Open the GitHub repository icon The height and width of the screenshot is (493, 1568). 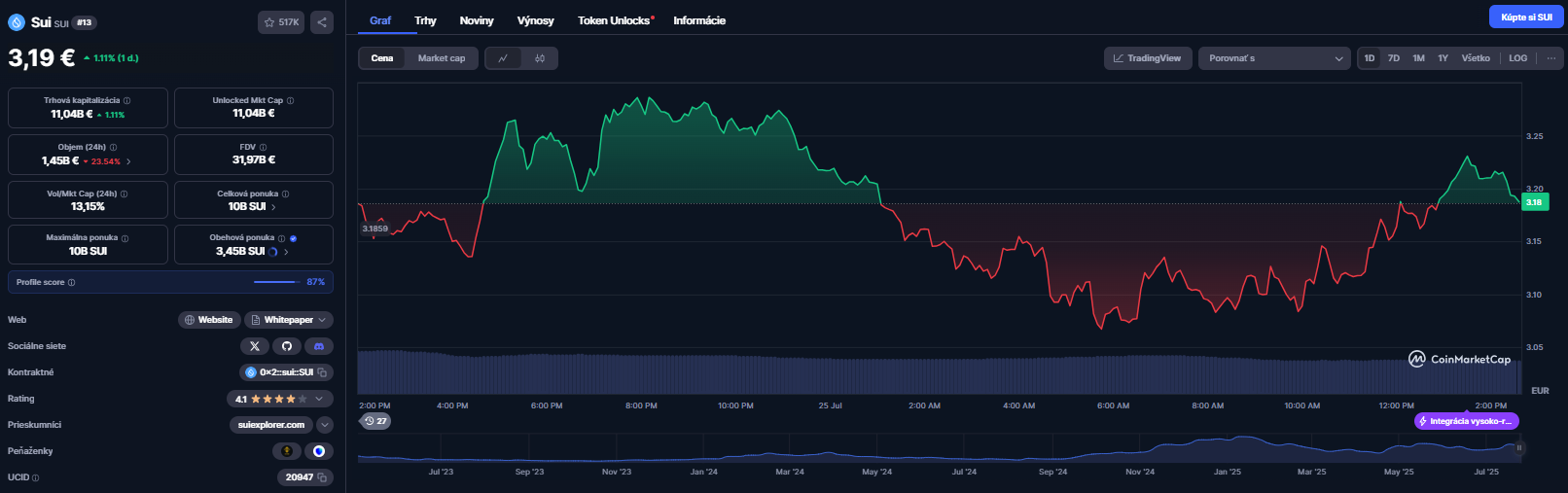click(x=286, y=346)
